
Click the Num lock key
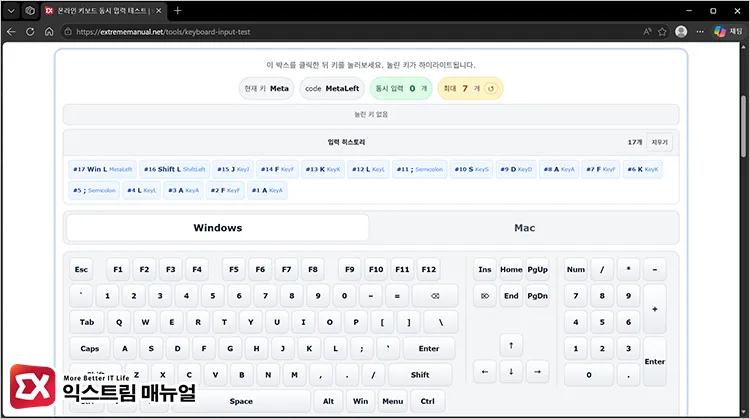[x=575, y=269]
